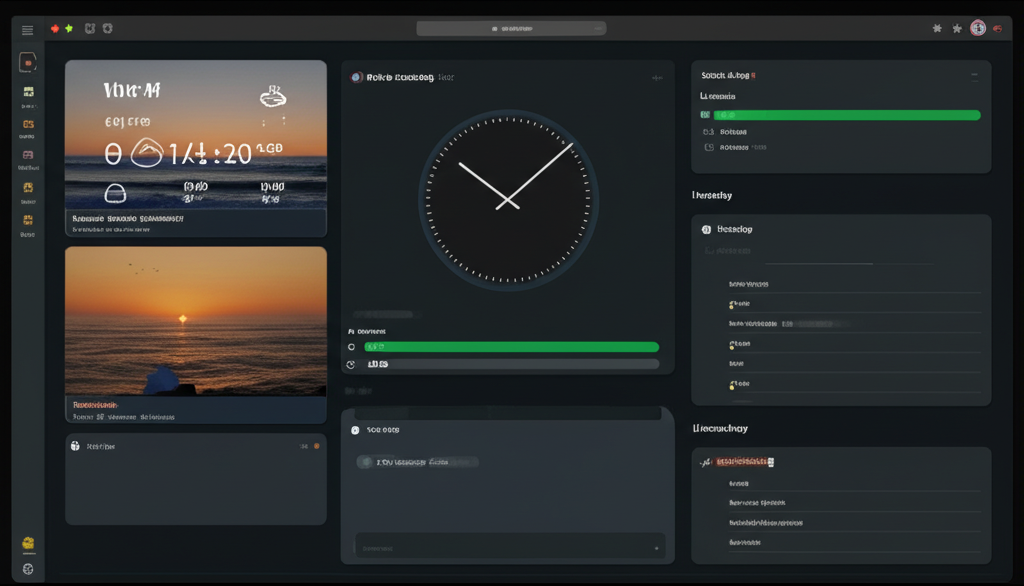Click the green progress bar under the clock
Image resolution: width=1024 pixels, height=586 pixels.
[511, 347]
